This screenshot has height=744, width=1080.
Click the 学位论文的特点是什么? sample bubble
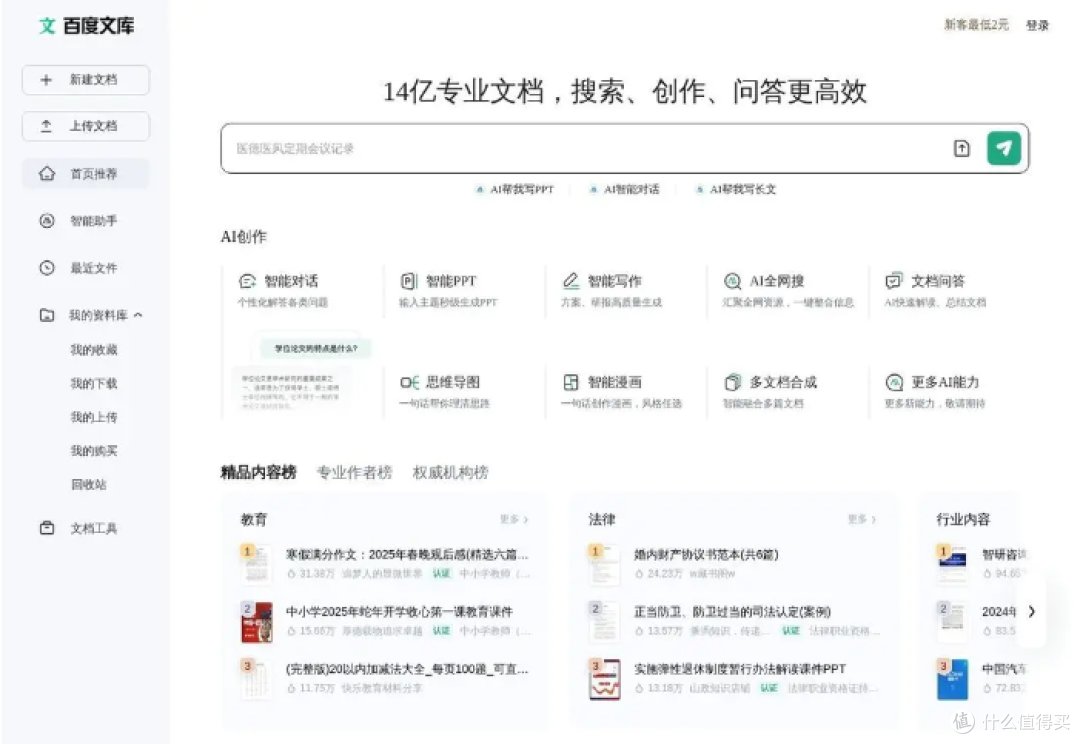point(316,349)
